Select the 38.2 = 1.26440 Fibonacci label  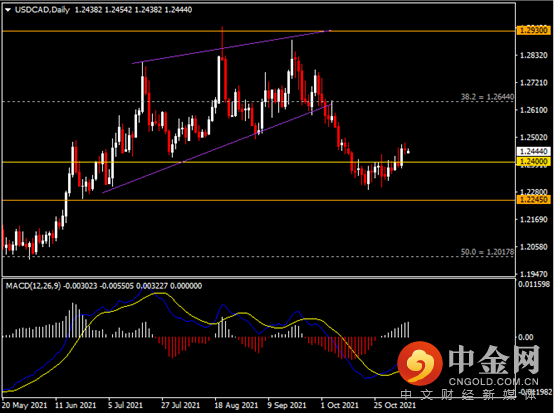[x=487, y=96]
